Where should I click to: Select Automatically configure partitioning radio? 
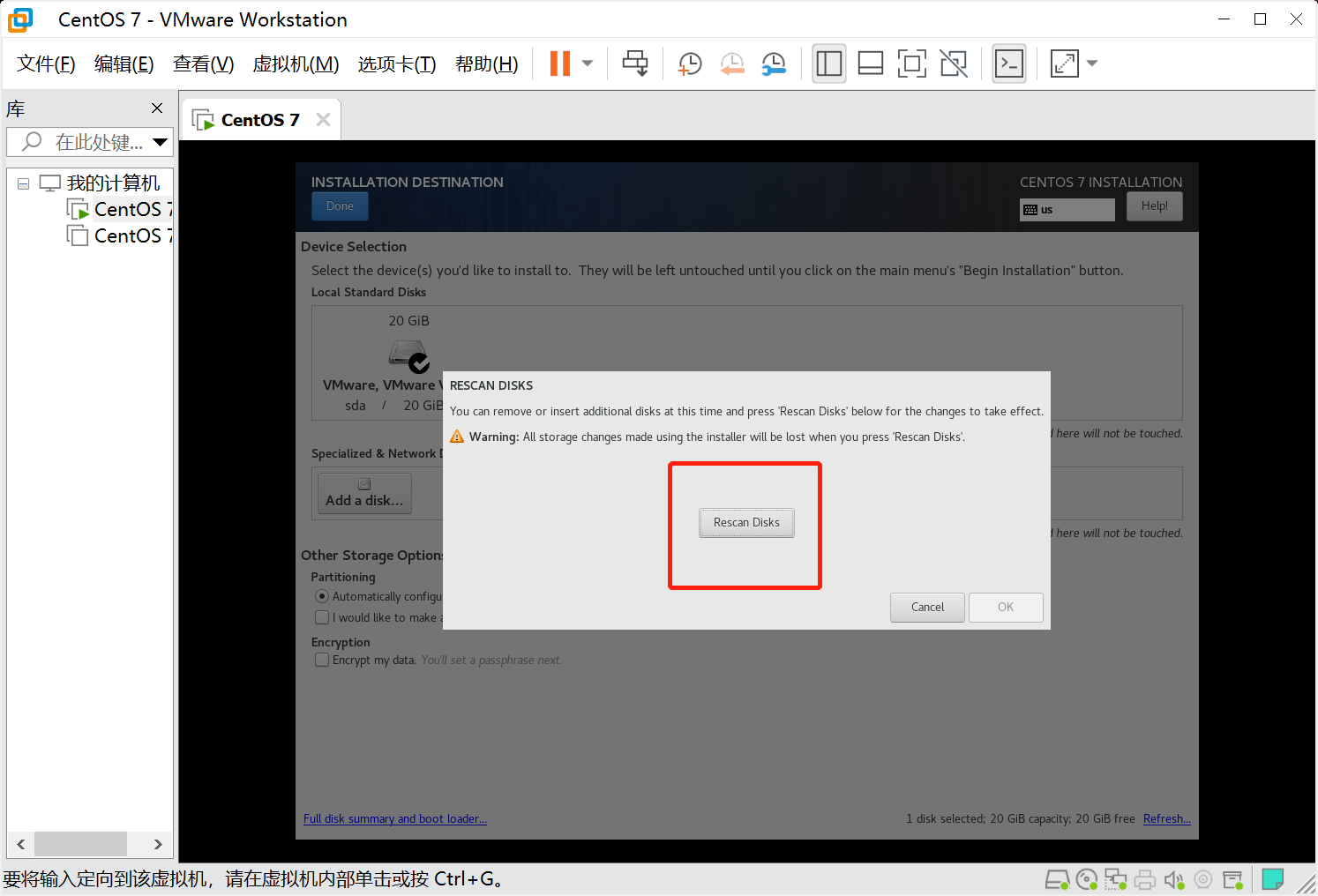[x=322, y=597]
